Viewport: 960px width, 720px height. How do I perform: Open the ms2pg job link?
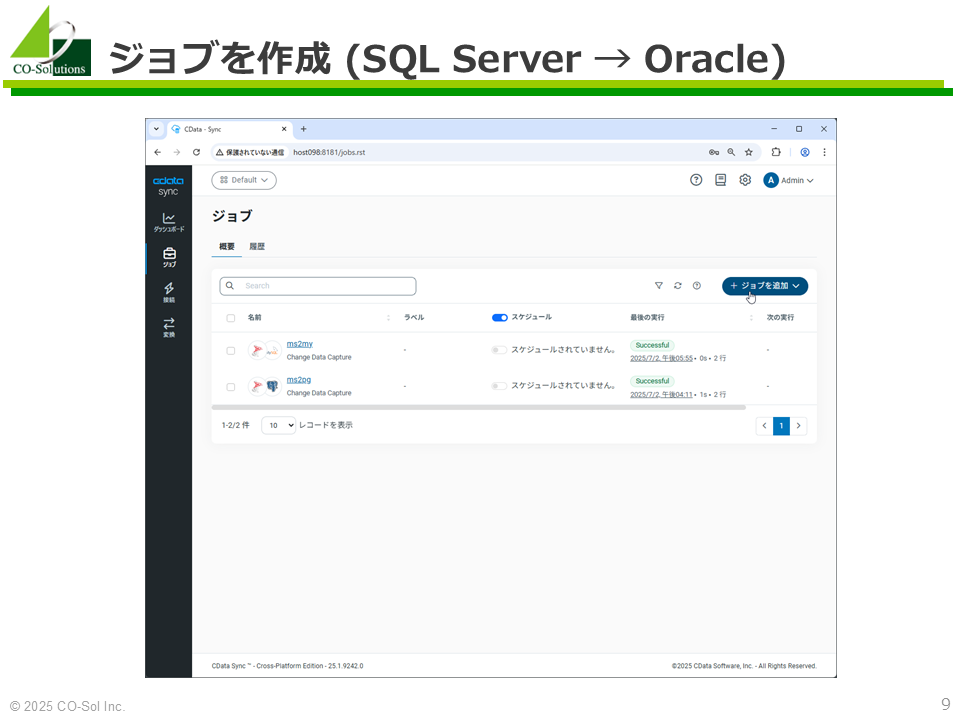[299, 380]
